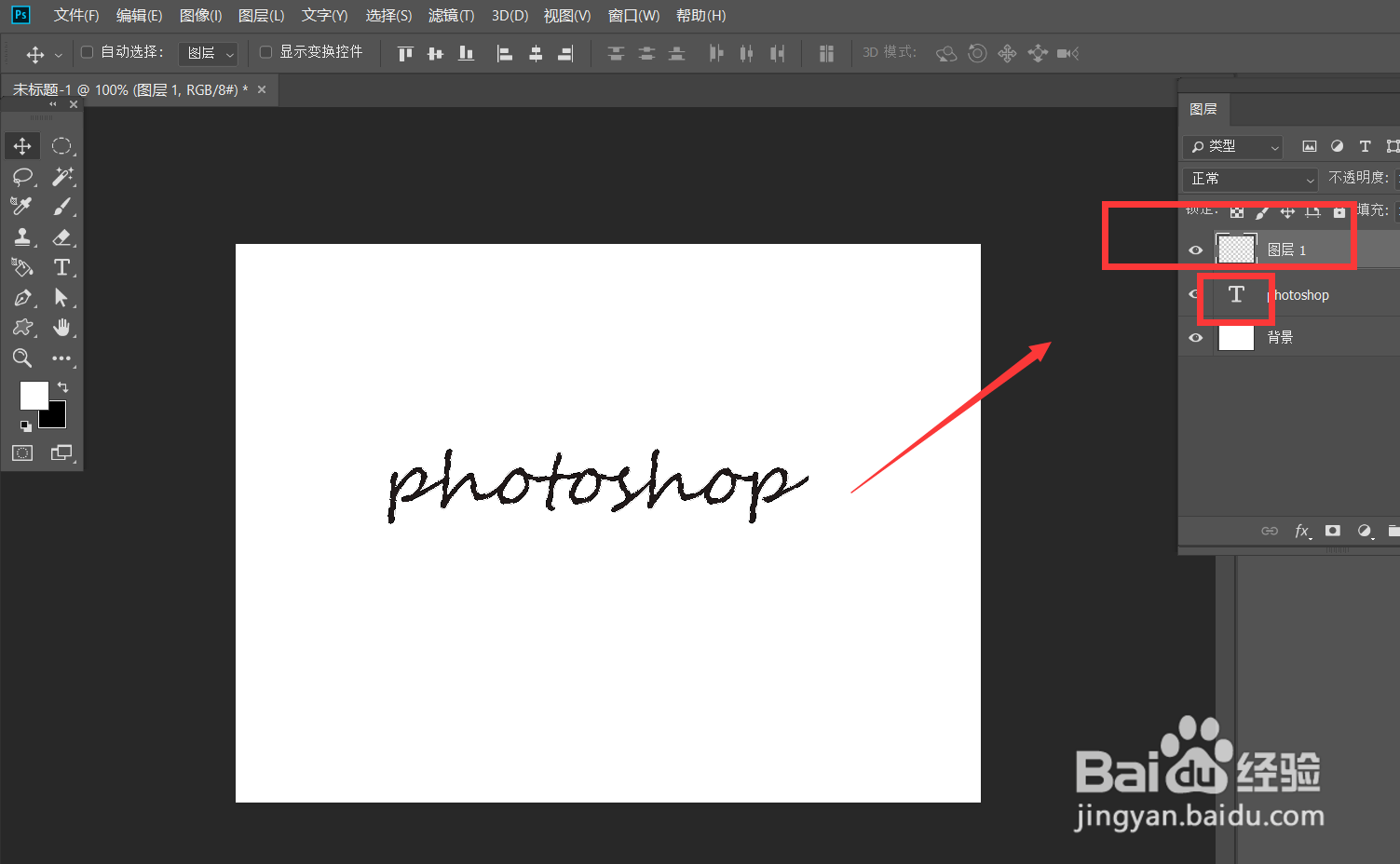Image resolution: width=1400 pixels, height=864 pixels.
Task: Select the Pen tool
Action: tap(22, 298)
